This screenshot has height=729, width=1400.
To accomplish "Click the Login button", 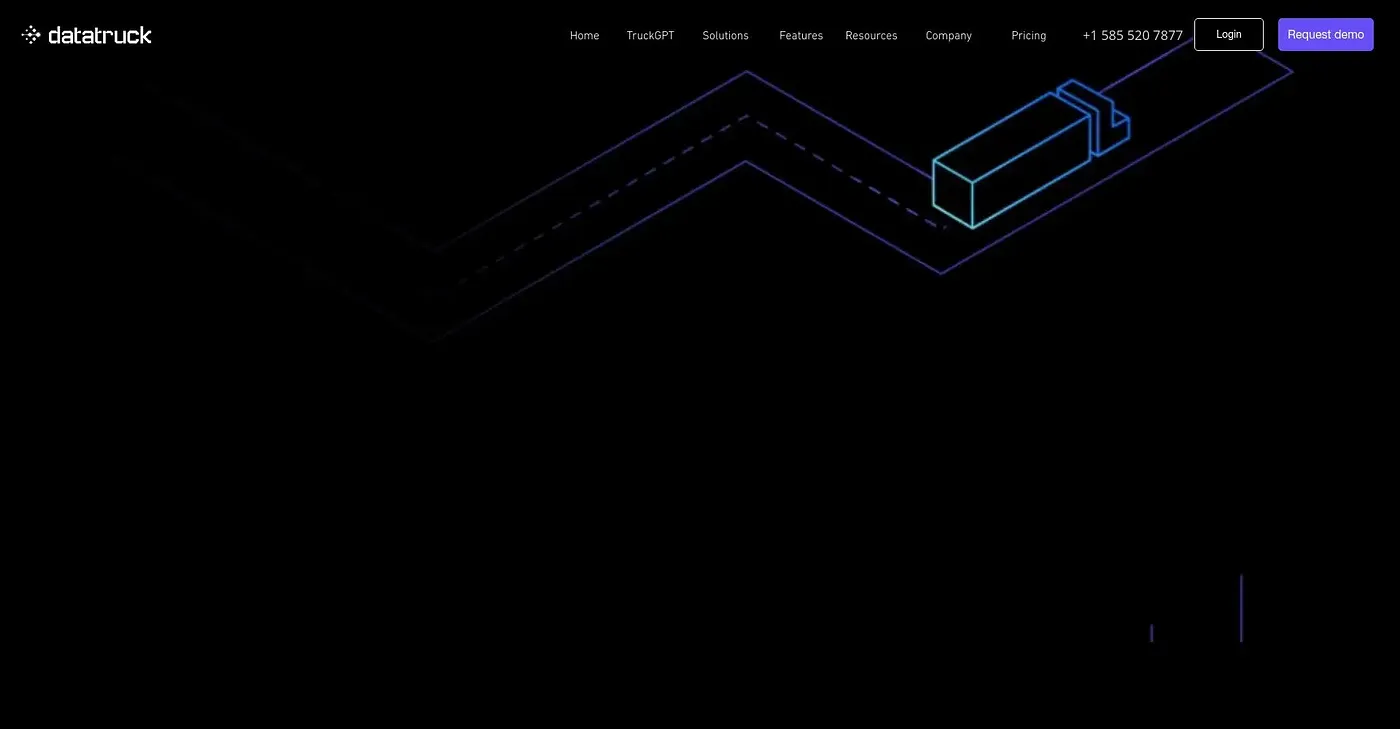I will (x=1229, y=34).
